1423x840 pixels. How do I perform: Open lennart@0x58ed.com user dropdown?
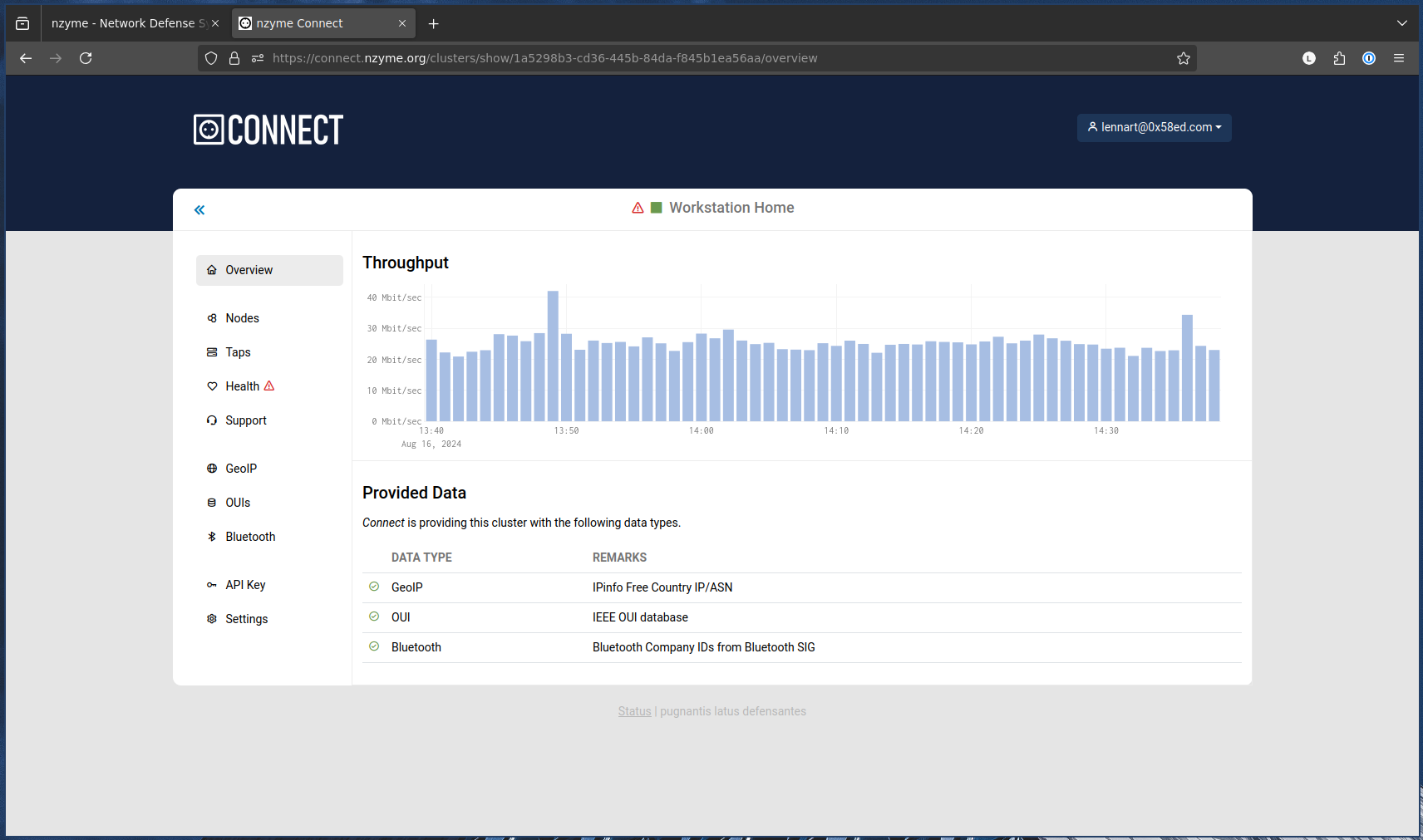(x=1155, y=127)
